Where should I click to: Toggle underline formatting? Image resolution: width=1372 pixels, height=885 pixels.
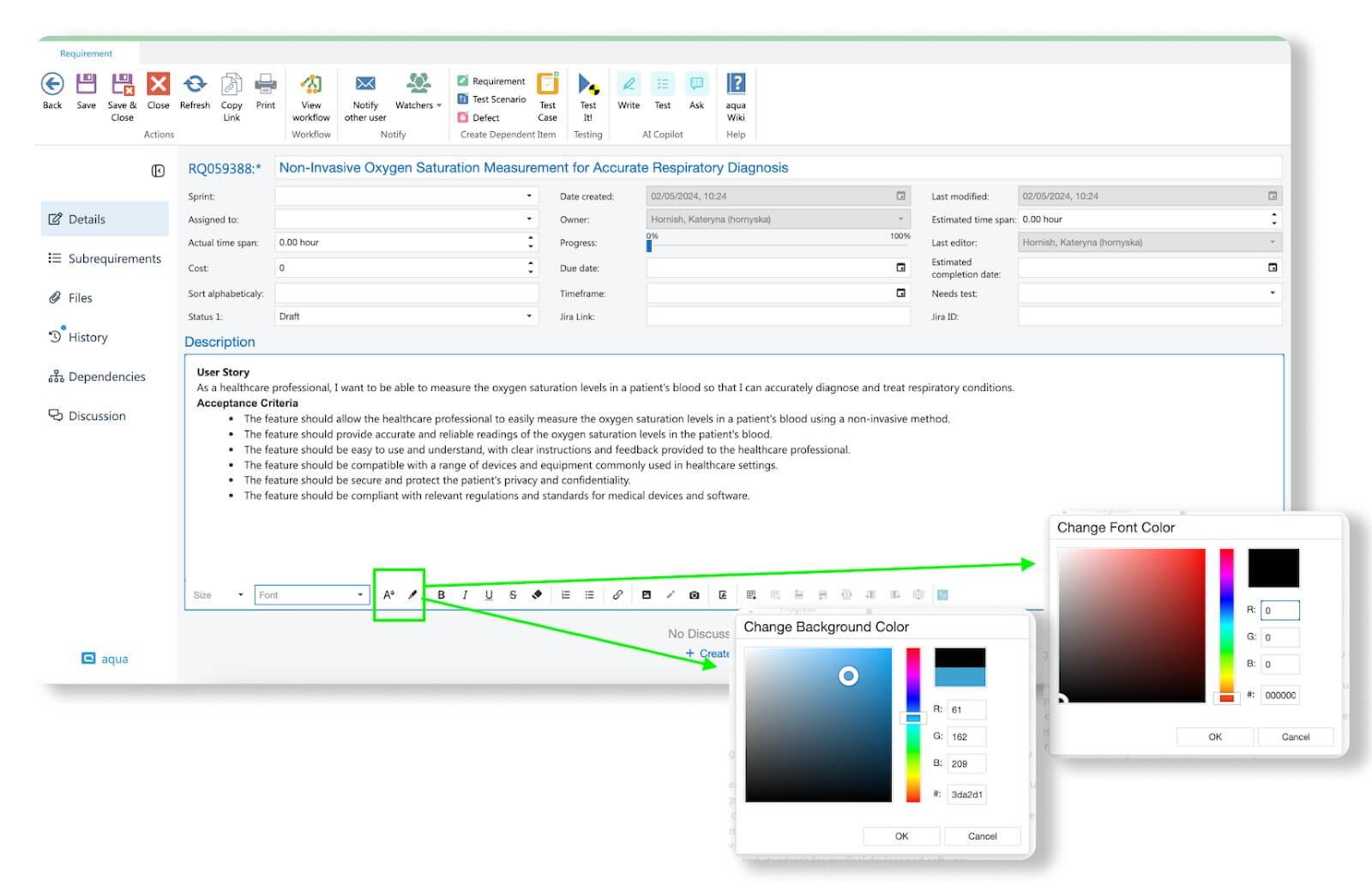(x=489, y=594)
